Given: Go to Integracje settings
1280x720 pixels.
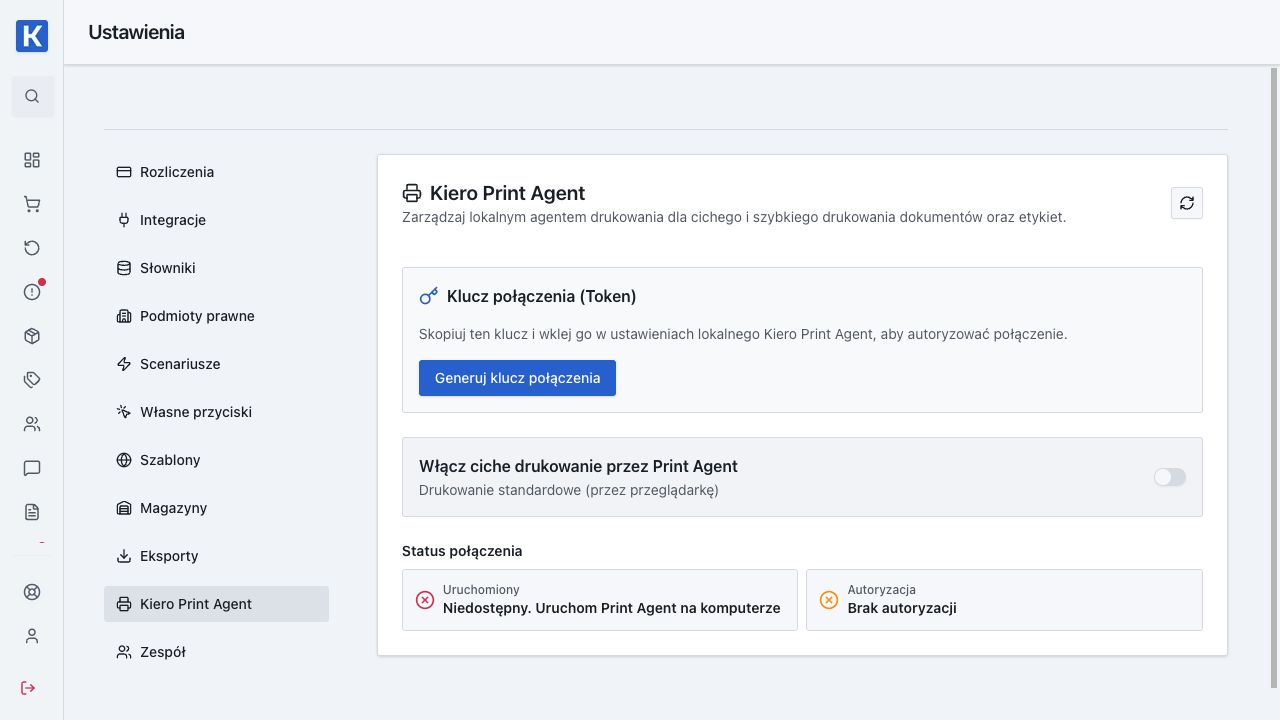Looking at the screenshot, I should [216, 220].
